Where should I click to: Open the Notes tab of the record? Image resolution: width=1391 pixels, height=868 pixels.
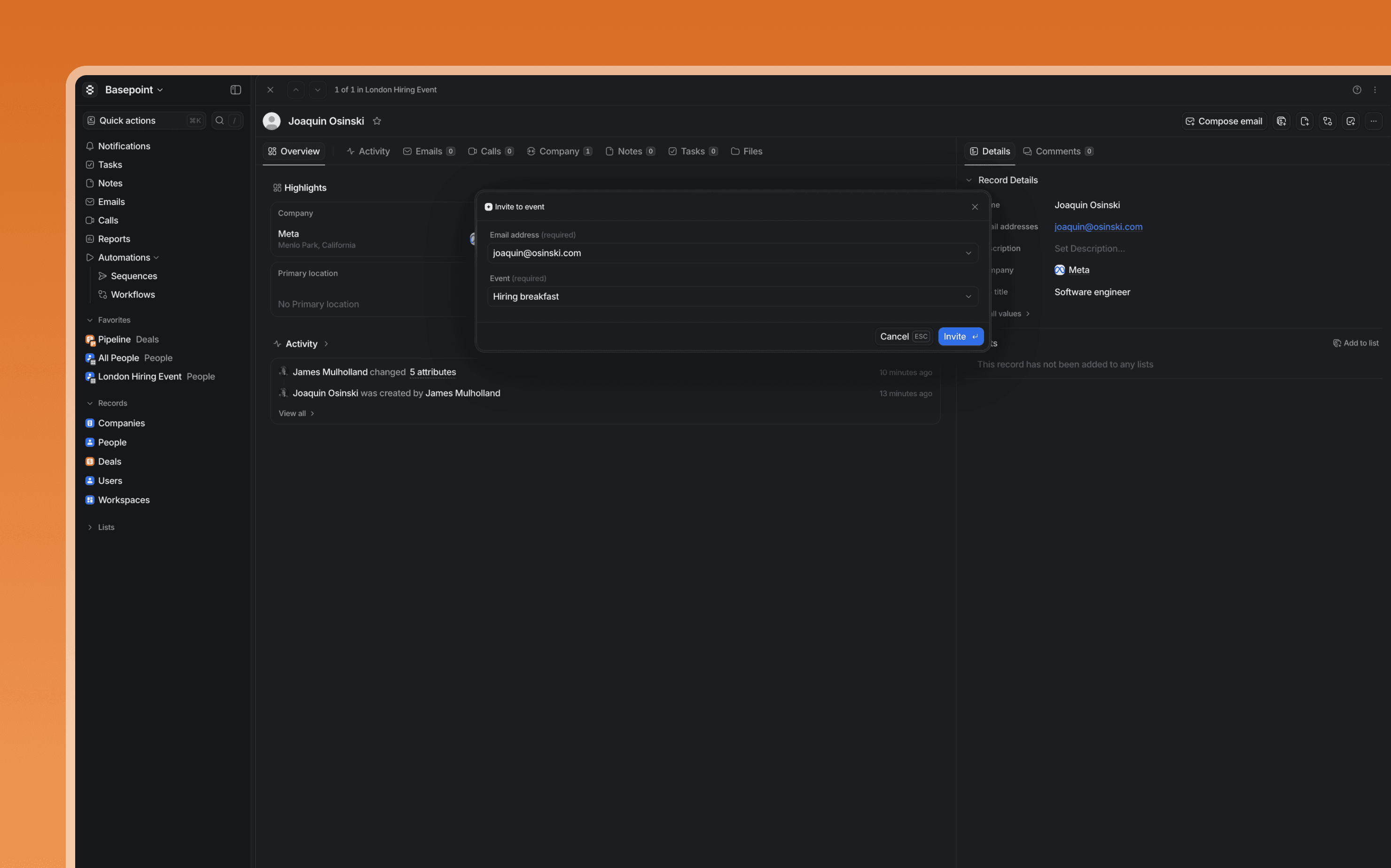[x=630, y=152]
